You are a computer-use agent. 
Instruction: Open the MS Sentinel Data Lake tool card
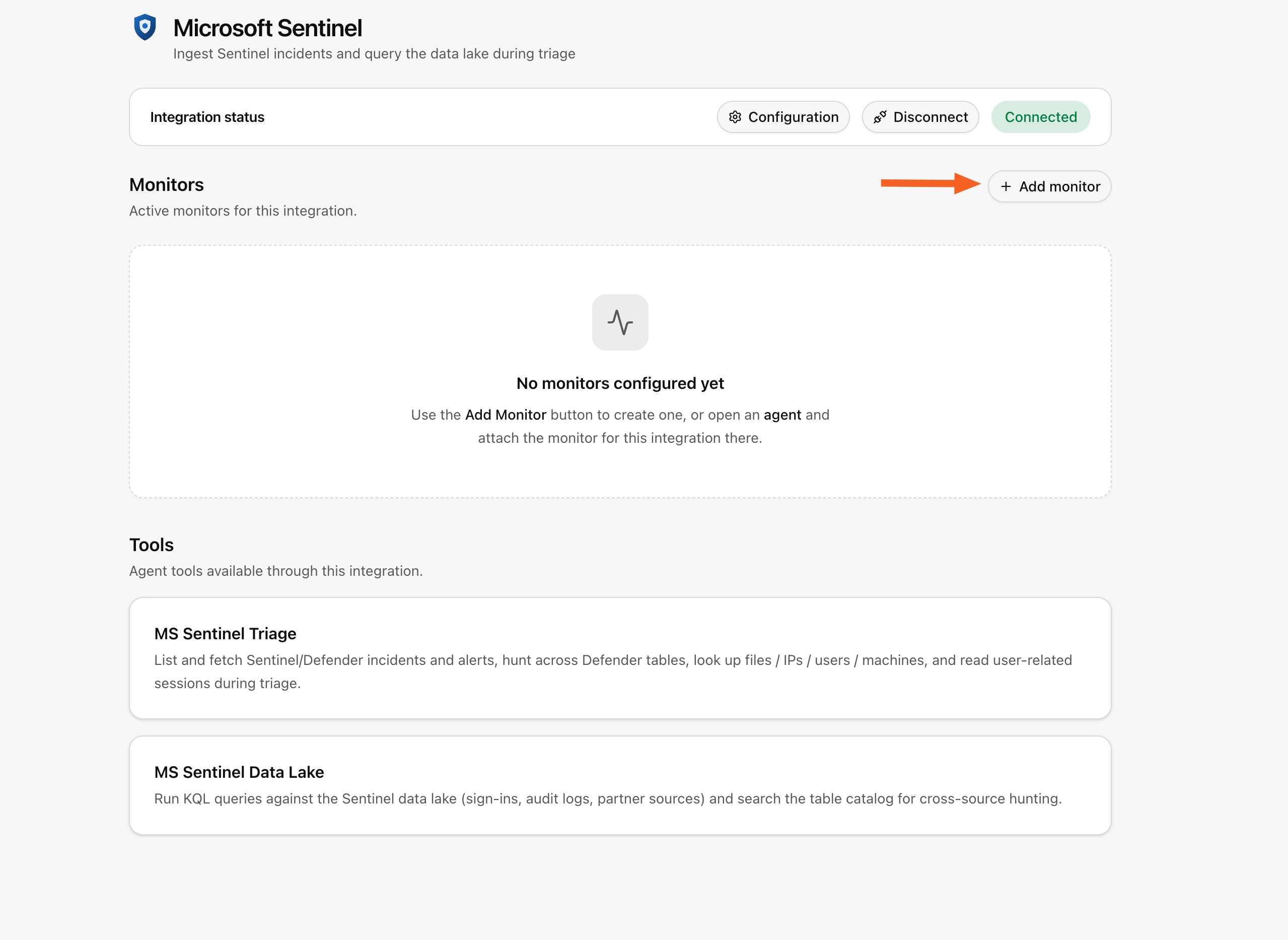[x=620, y=785]
